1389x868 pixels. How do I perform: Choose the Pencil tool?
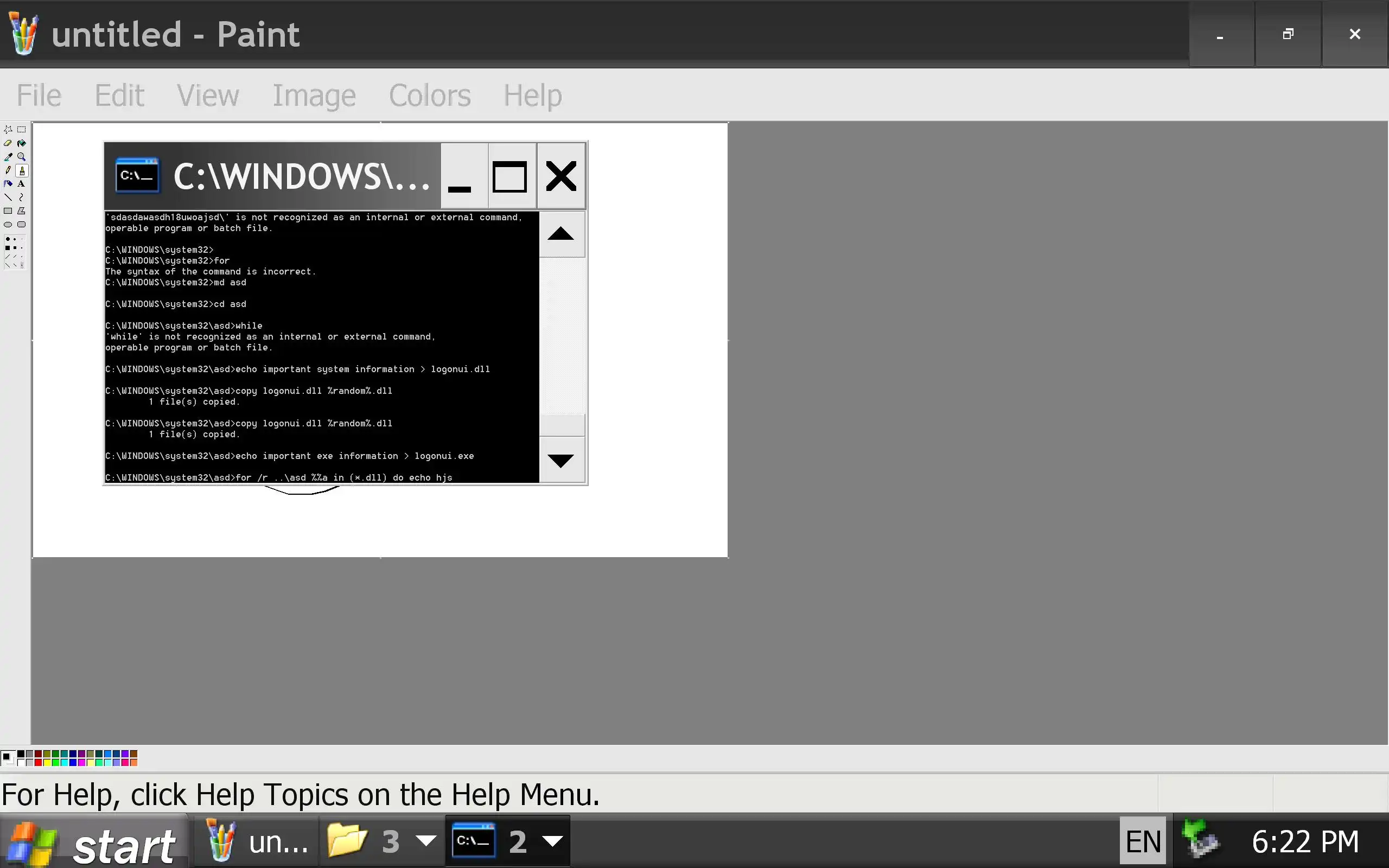coord(8,170)
